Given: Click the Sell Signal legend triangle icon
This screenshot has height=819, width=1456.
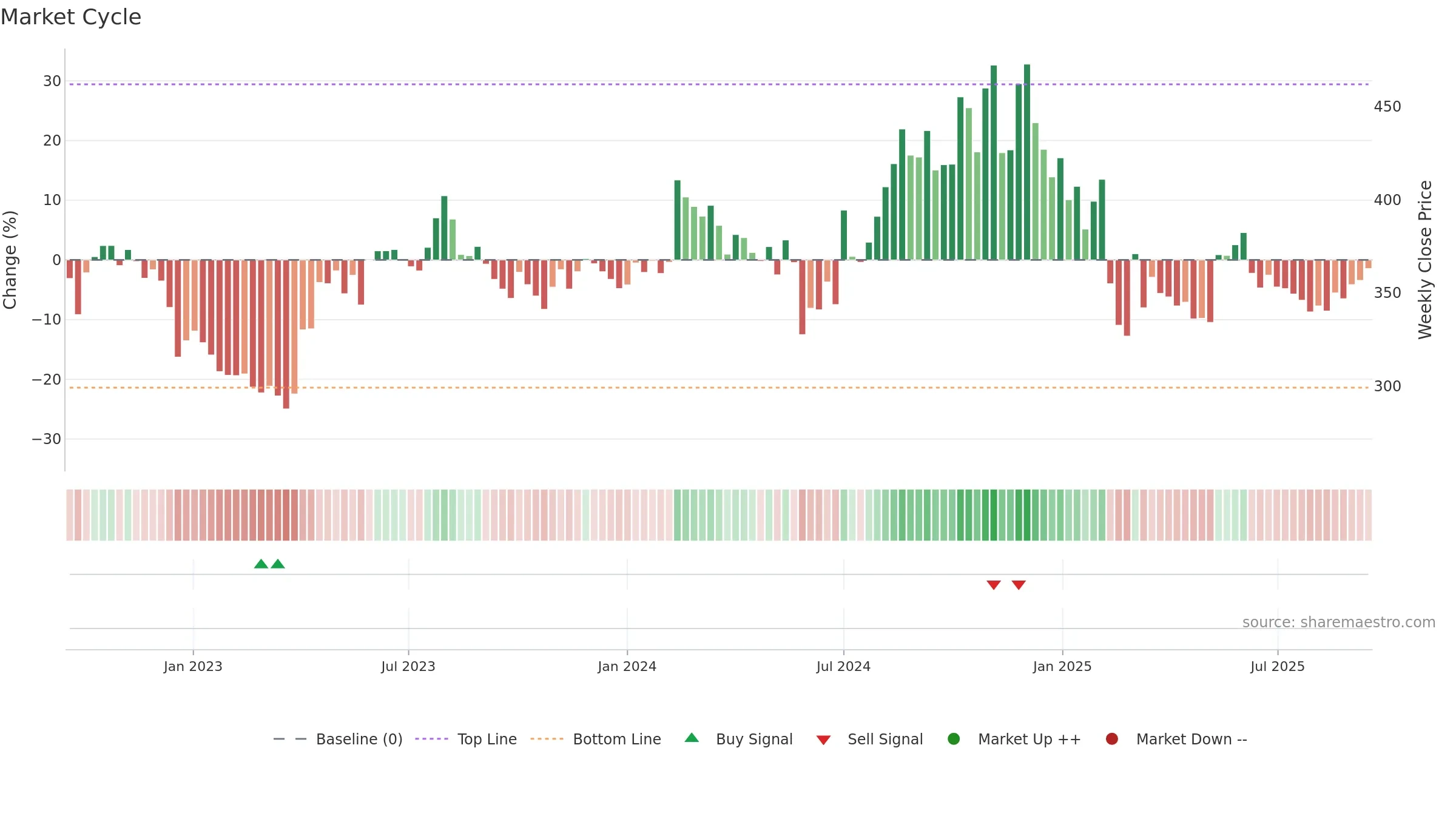Looking at the screenshot, I should point(823,740).
